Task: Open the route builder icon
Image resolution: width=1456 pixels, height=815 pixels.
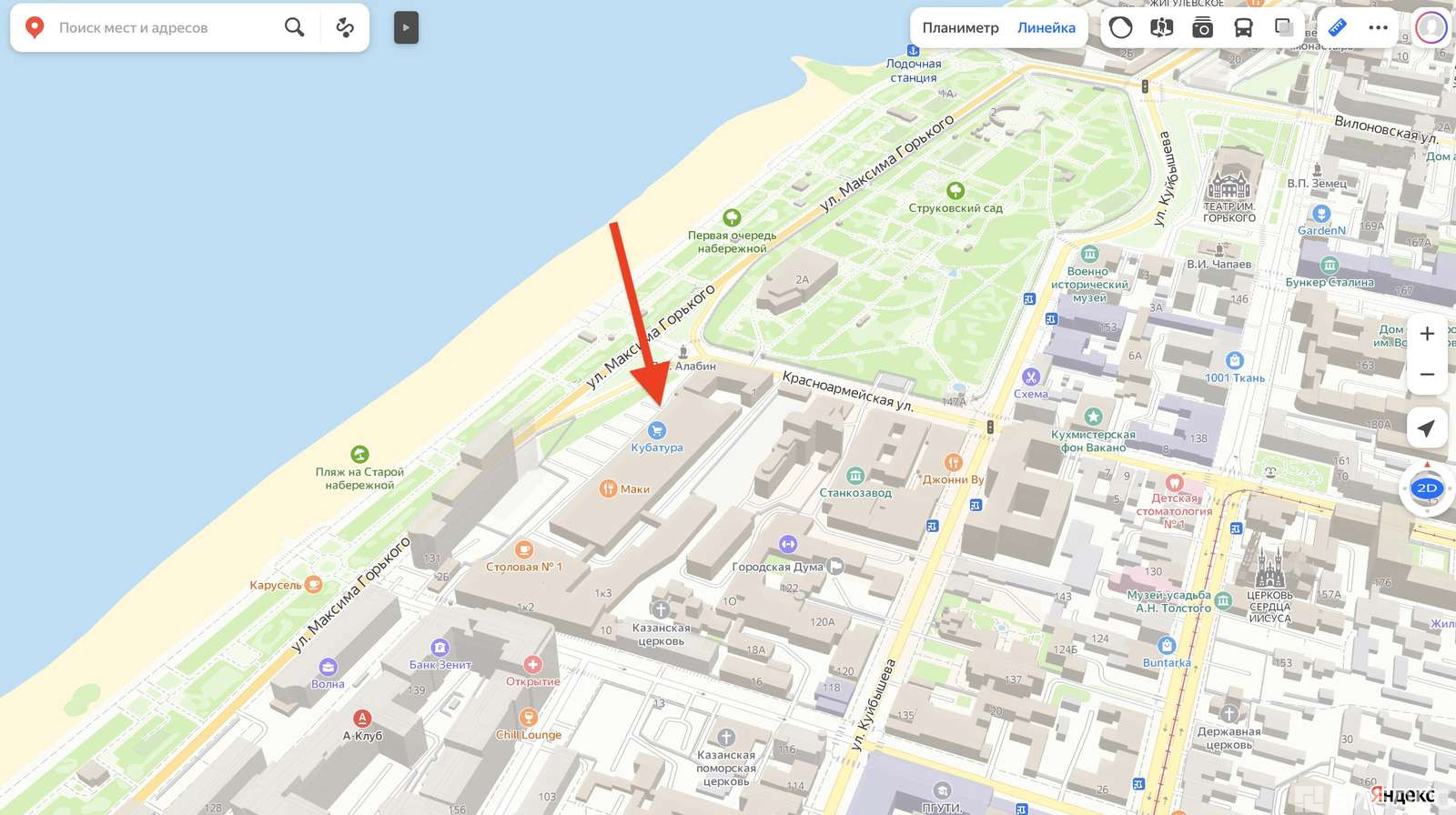Action: pyautogui.click(x=345, y=27)
